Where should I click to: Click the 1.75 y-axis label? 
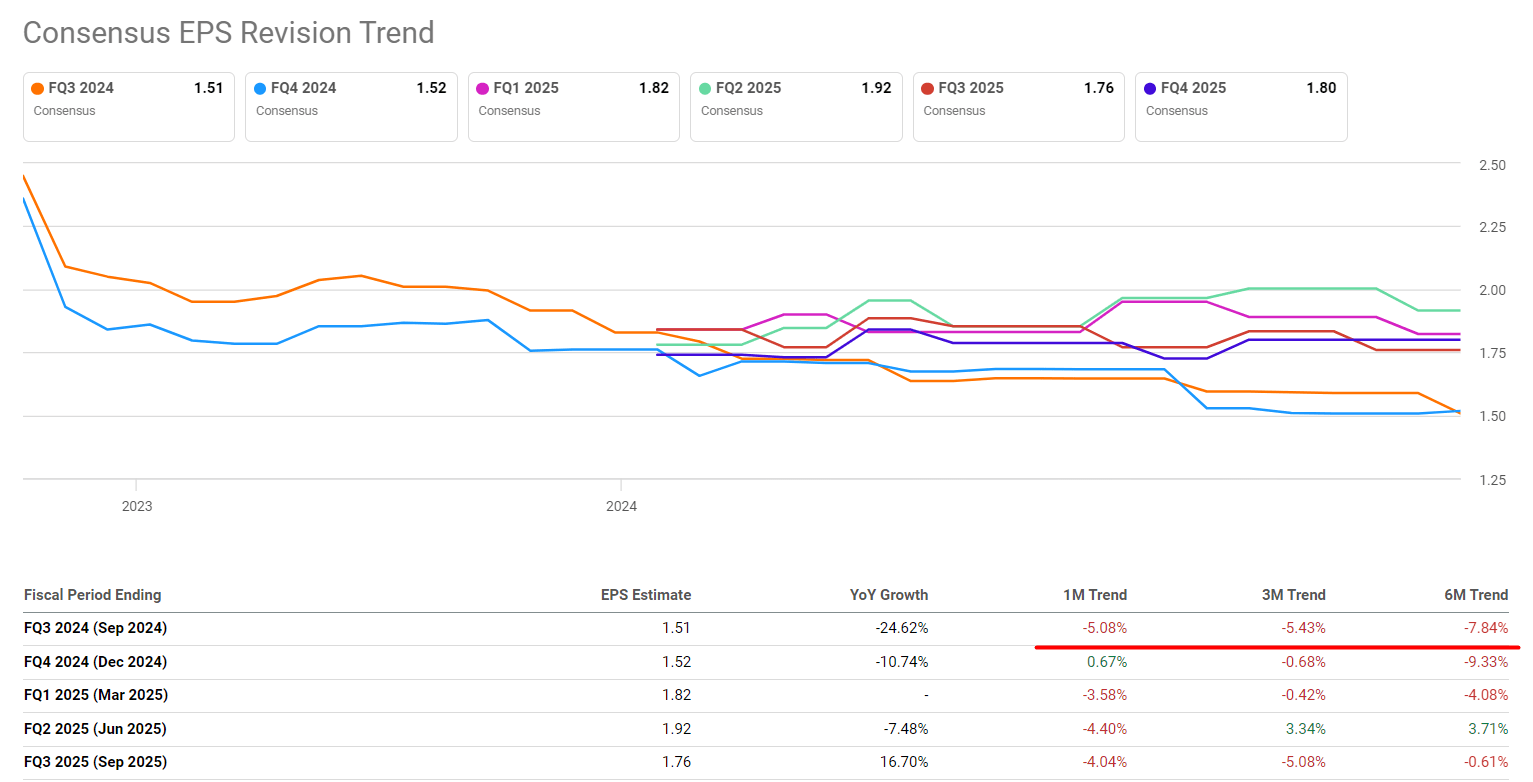click(x=1492, y=354)
